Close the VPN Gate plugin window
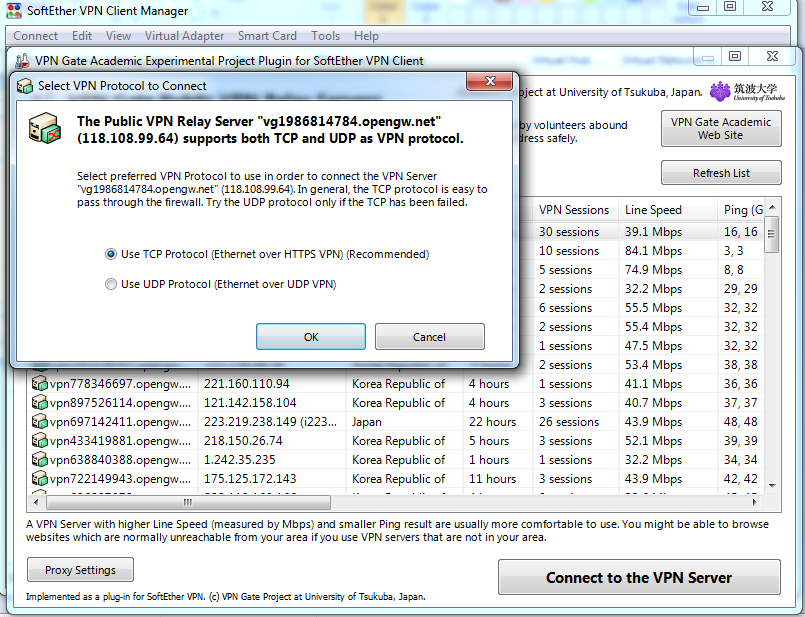 [x=772, y=56]
